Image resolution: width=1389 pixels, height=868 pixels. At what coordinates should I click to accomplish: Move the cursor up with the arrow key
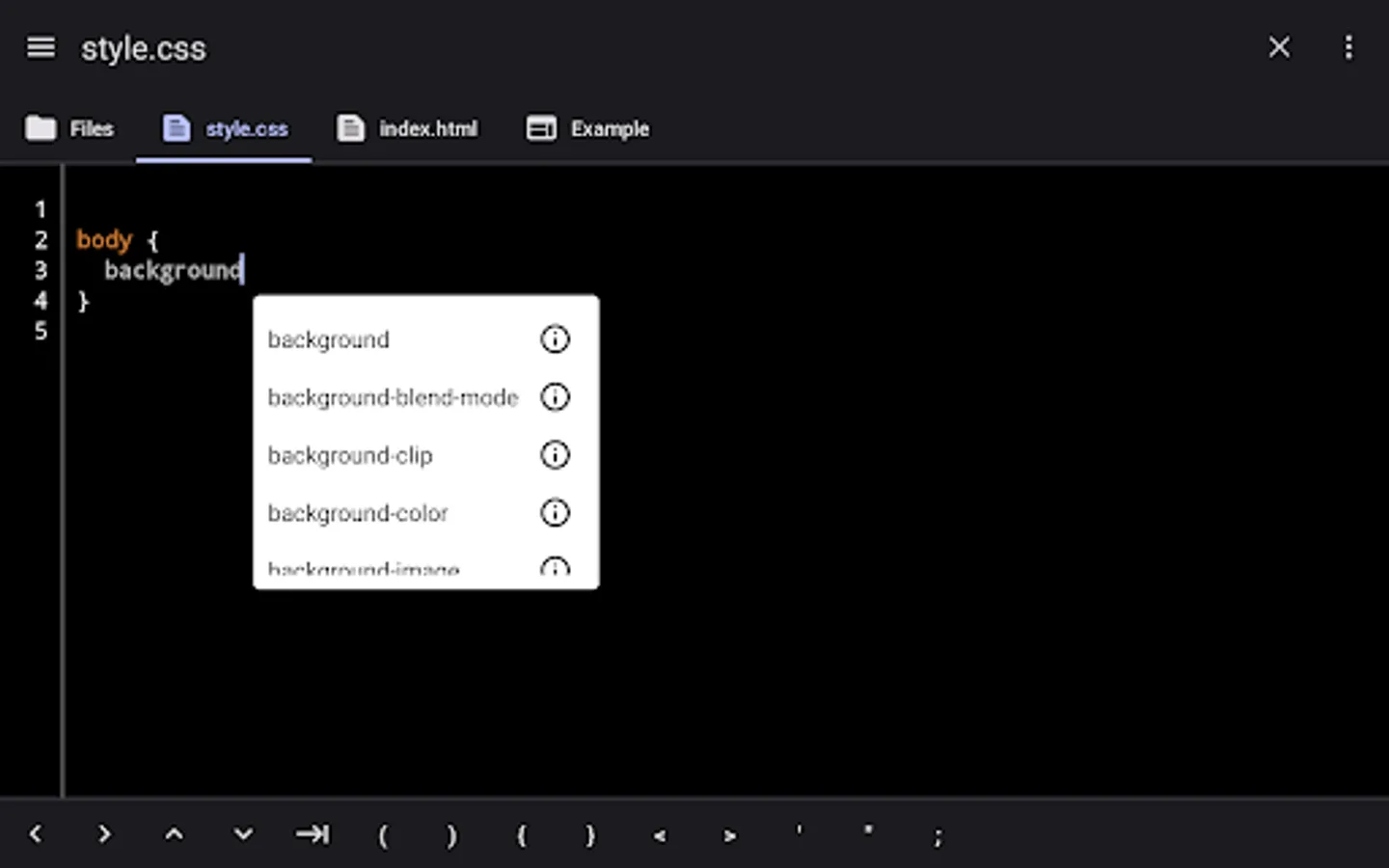point(174,834)
